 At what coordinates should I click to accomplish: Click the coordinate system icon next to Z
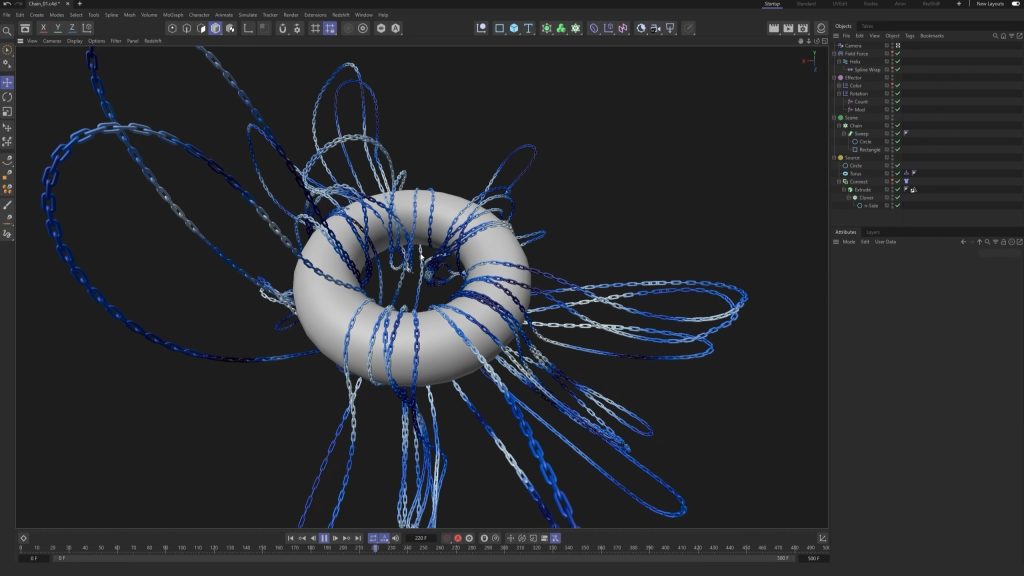point(87,28)
